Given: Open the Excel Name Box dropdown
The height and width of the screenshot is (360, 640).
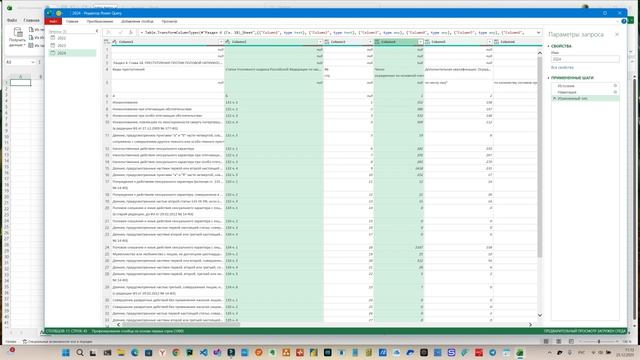Looking at the screenshot, I should (33, 62).
